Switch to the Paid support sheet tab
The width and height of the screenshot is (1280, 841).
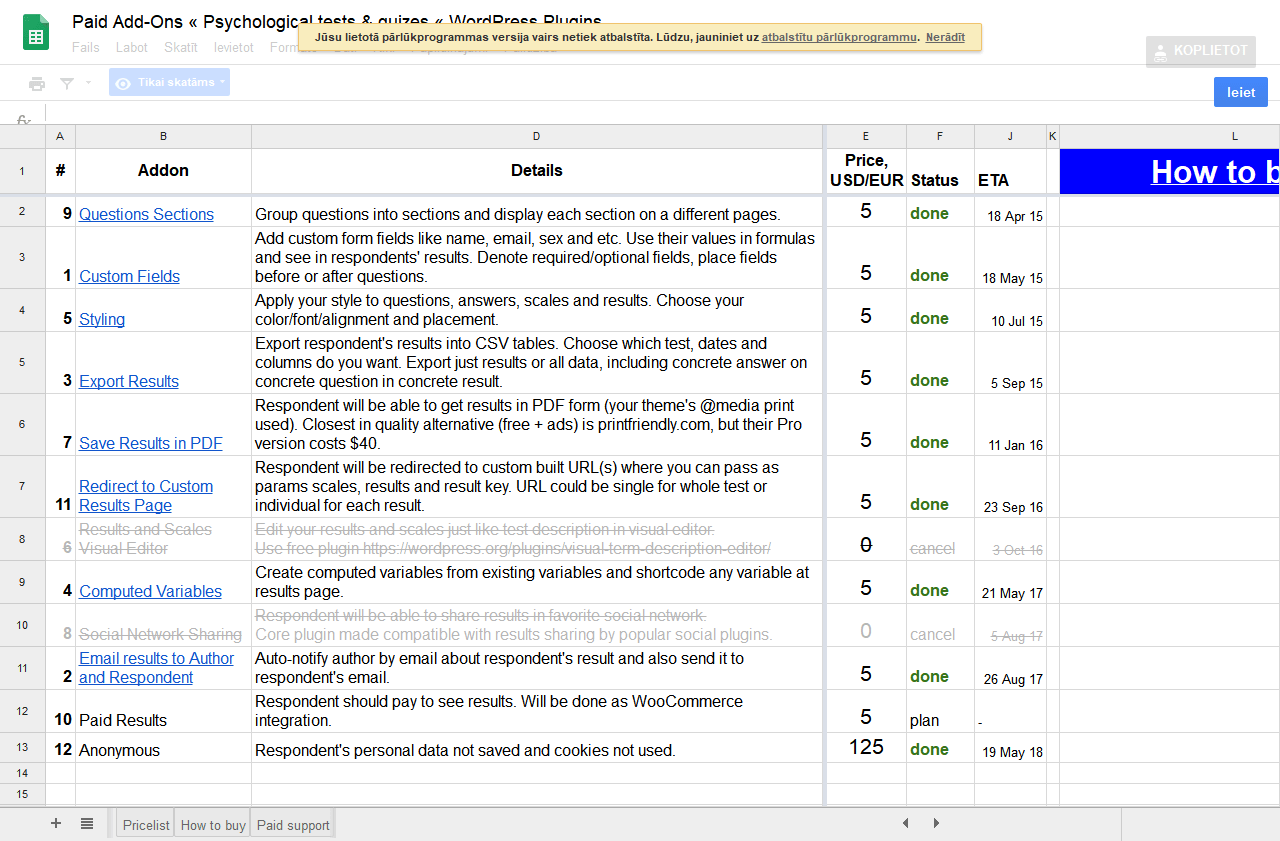(x=293, y=825)
